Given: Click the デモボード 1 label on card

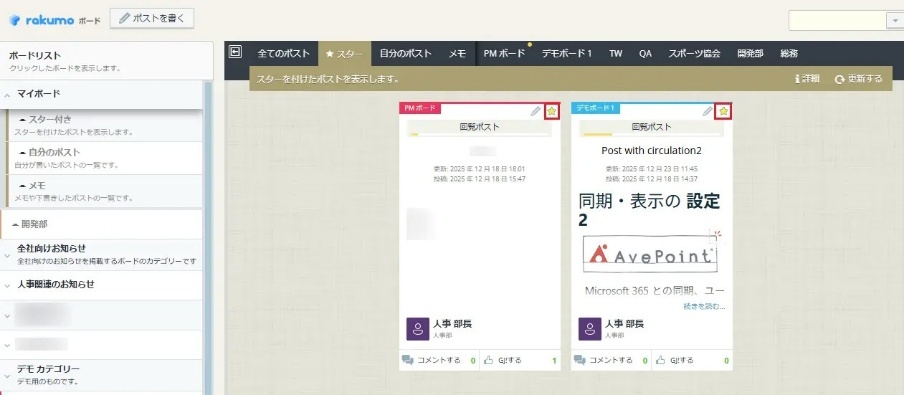Looking at the screenshot, I should (595, 108).
